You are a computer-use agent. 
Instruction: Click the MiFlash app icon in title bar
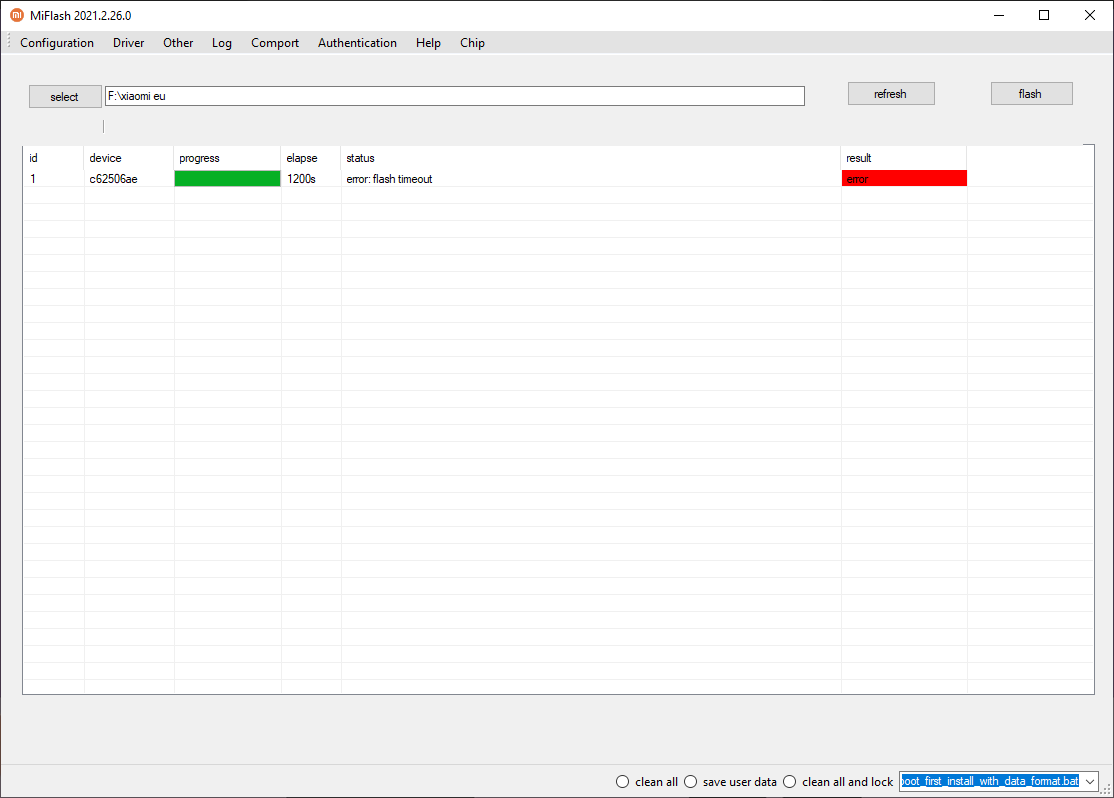click(17, 15)
